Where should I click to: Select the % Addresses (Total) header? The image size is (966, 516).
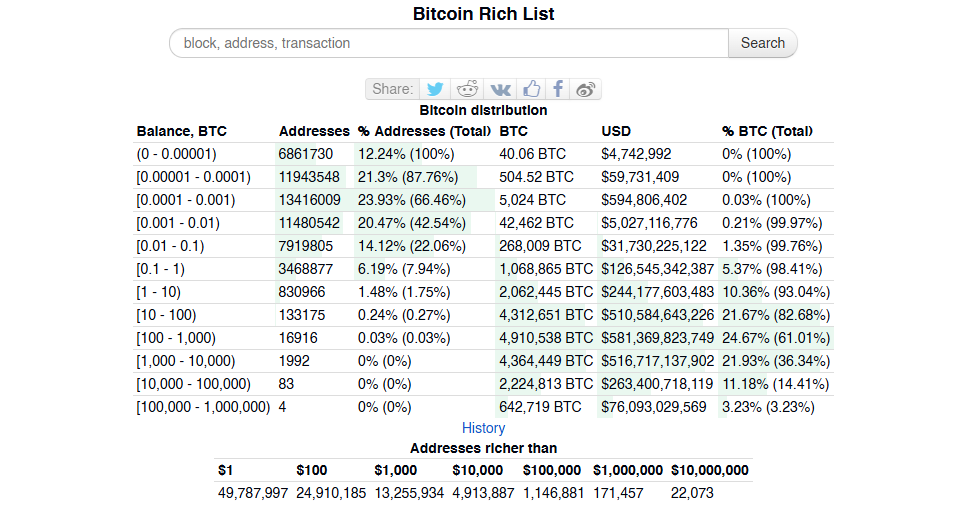[424, 131]
